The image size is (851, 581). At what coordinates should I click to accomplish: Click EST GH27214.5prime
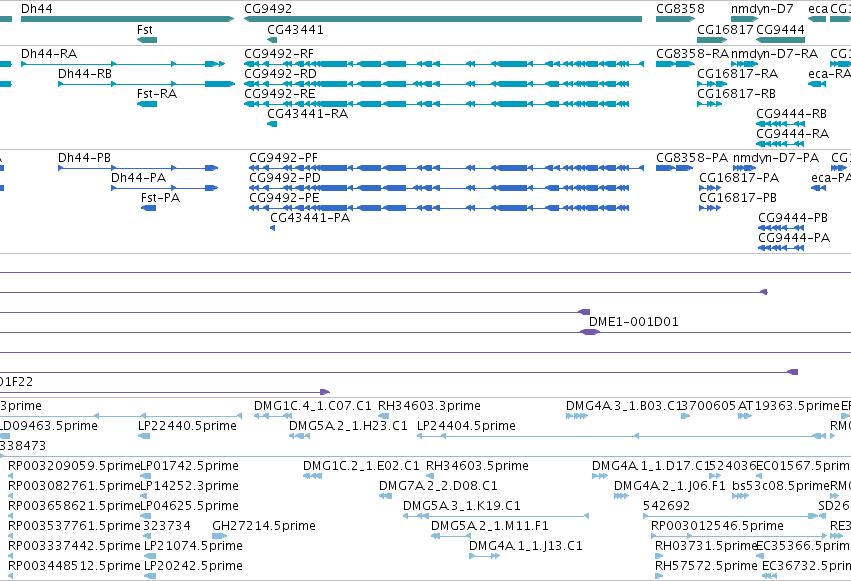pyautogui.click(x=220, y=536)
